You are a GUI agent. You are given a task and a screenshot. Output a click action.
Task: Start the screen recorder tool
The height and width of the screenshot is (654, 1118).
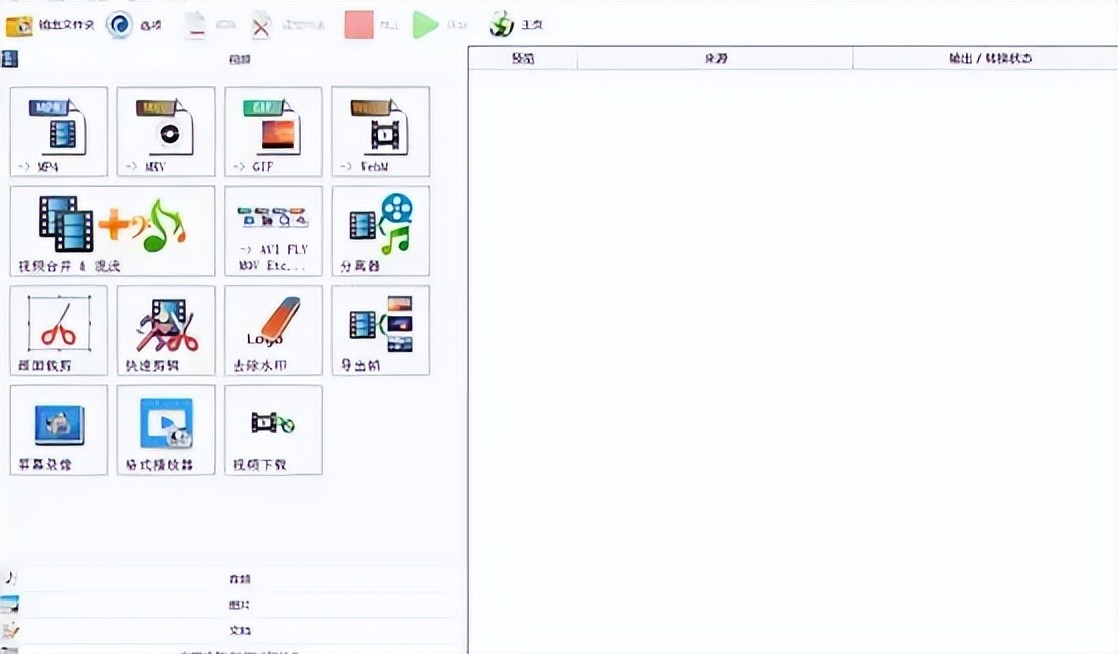point(58,430)
